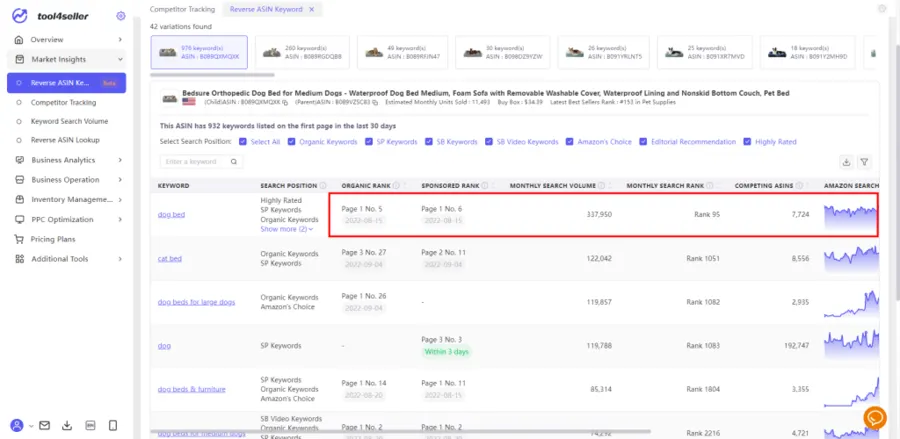This screenshot has width=900, height=439.
Task: Open dropdown arrow next to user avatar
Action: coord(30,426)
